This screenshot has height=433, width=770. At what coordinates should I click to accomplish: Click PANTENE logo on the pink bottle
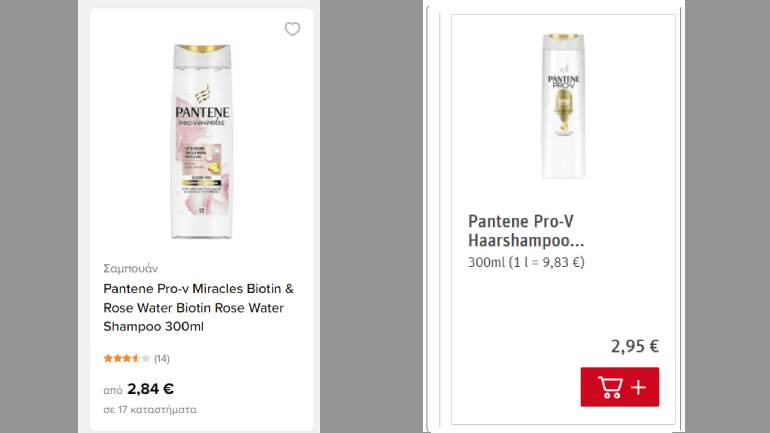(202, 112)
